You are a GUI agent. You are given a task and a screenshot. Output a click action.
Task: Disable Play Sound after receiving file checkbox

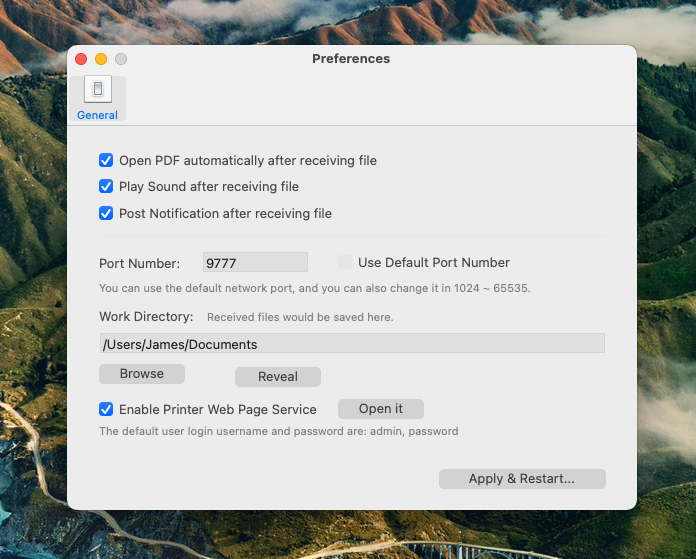click(106, 186)
